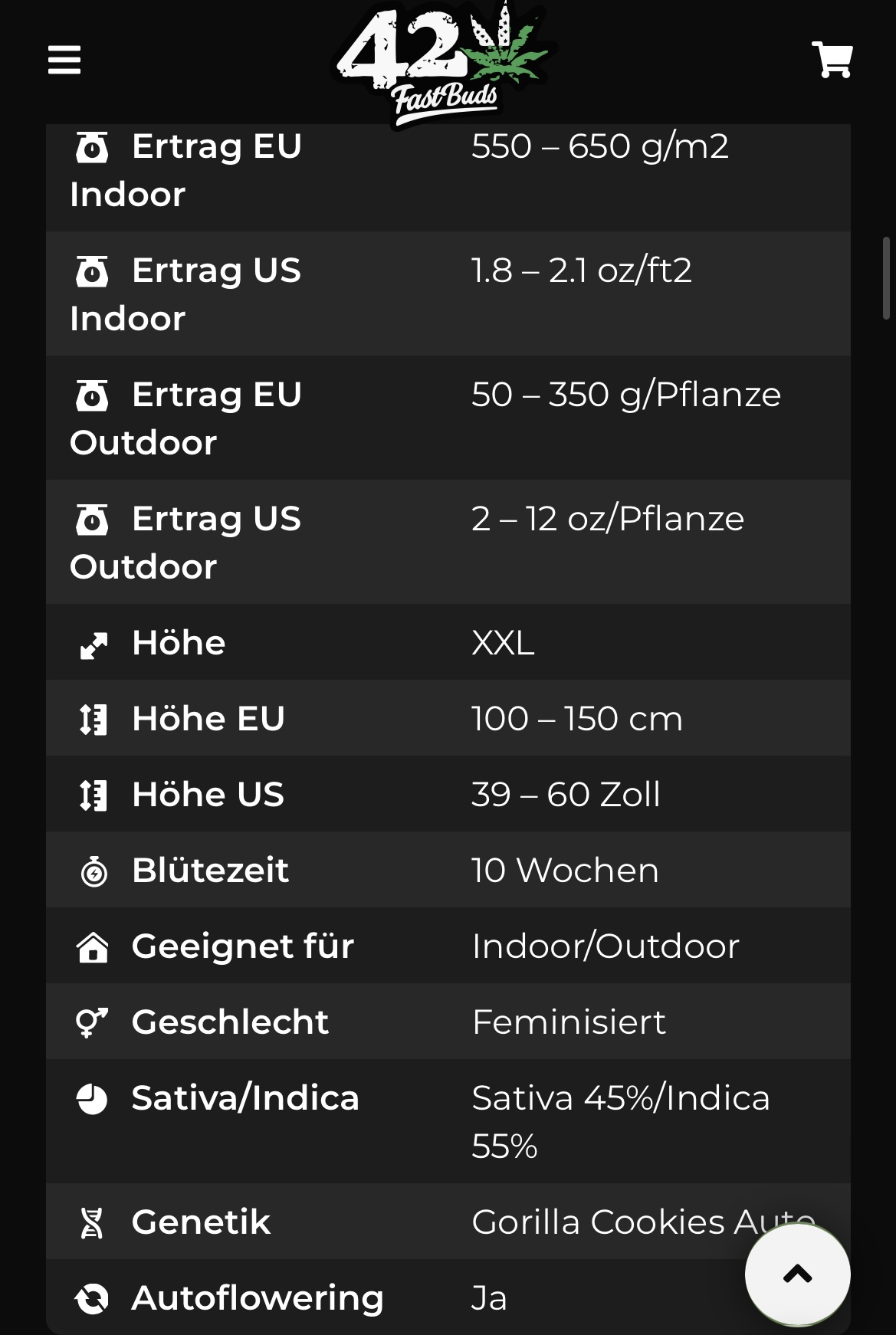Open the hamburger navigation menu
896x1335 pixels.
64,59
